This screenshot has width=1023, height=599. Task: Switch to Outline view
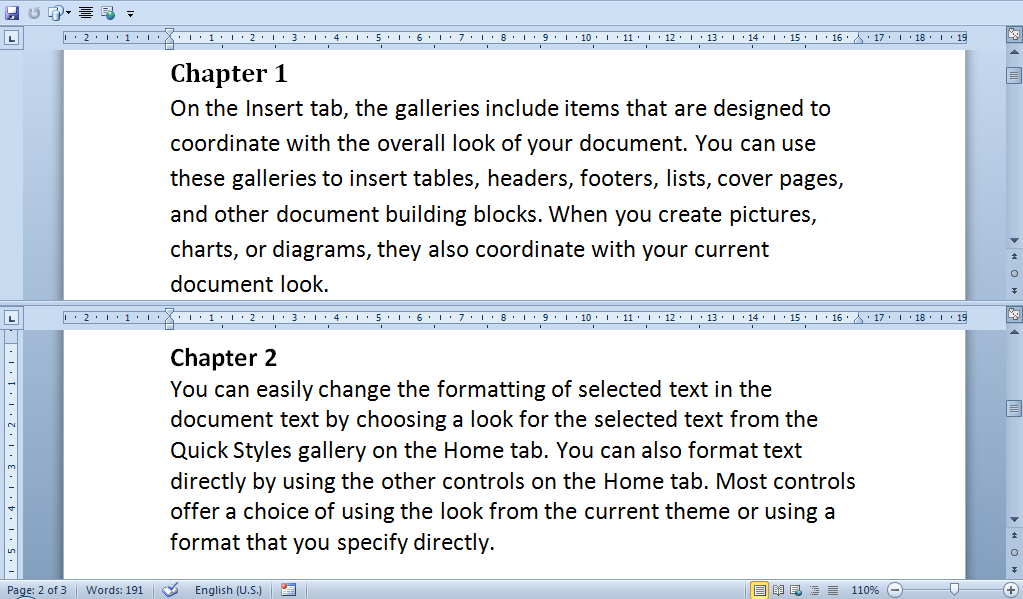(815, 590)
